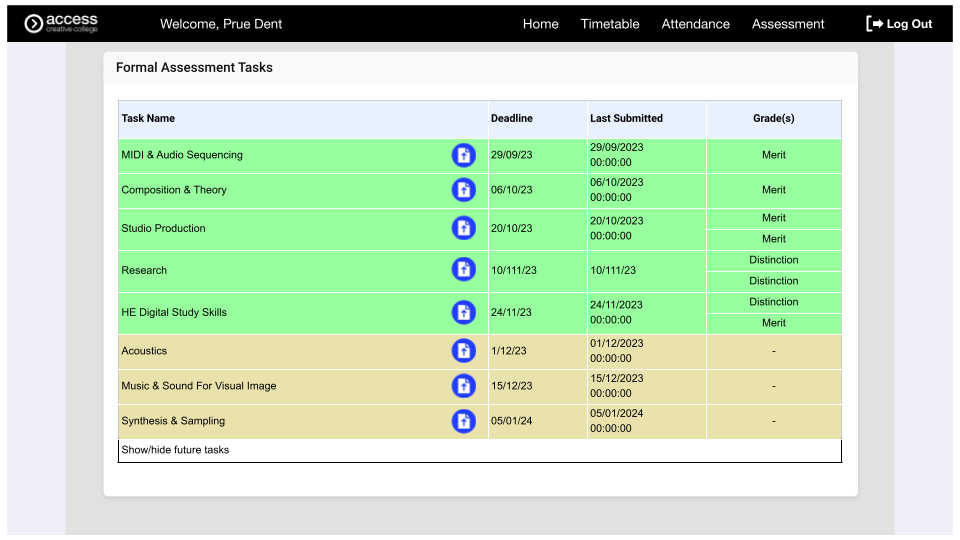The width and height of the screenshot is (960, 540).
Task: Open the Home page
Action: 541,24
